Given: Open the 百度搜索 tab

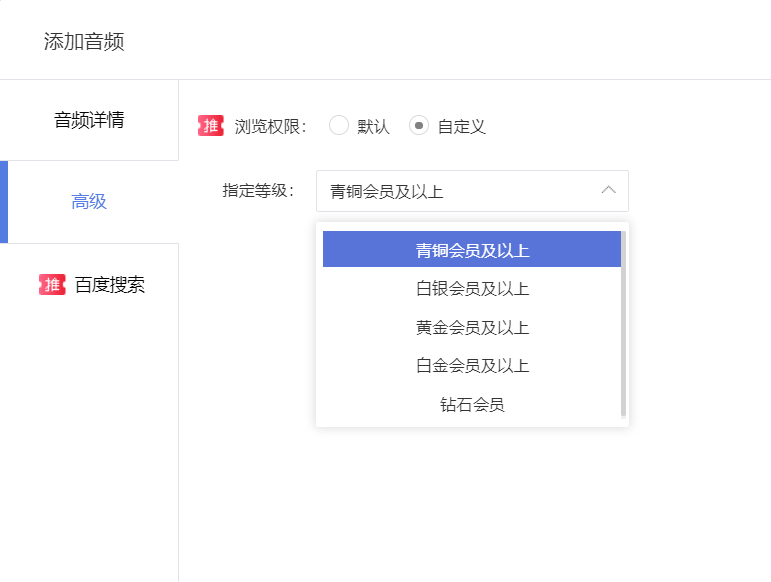Looking at the screenshot, I should click(89, 285).
